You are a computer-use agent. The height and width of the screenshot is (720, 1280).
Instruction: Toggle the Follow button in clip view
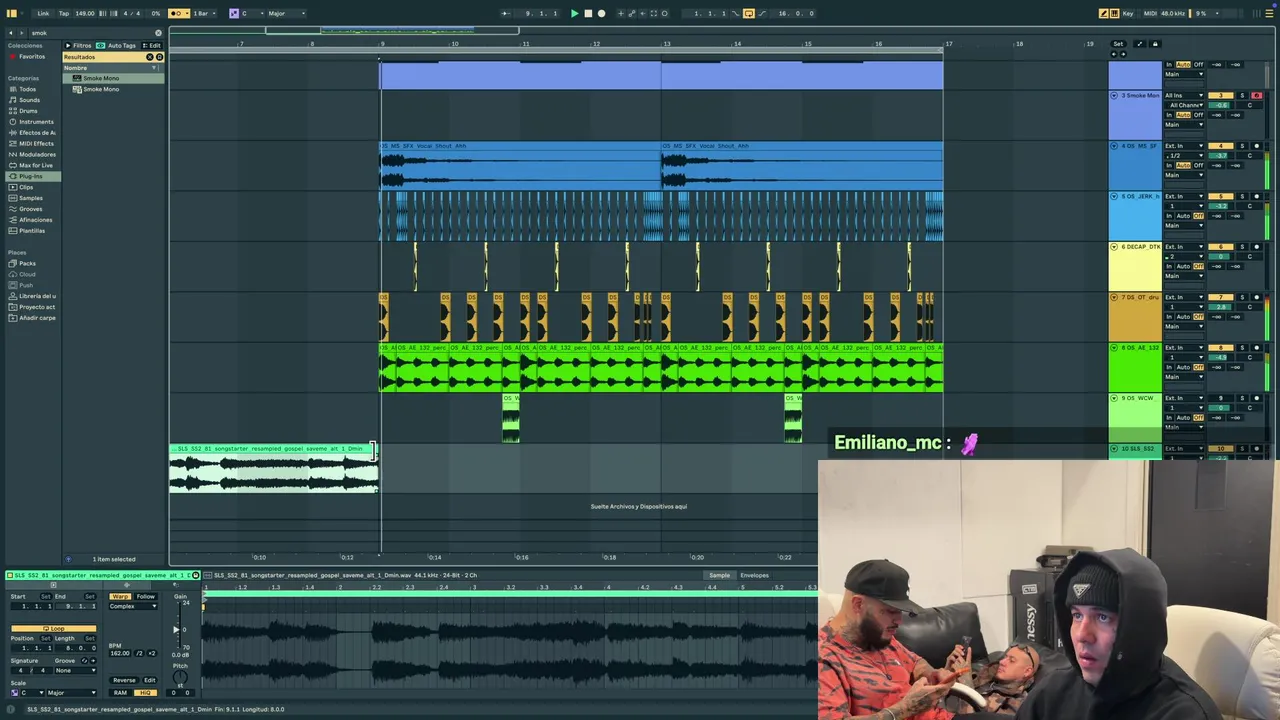tap(146, 597)
